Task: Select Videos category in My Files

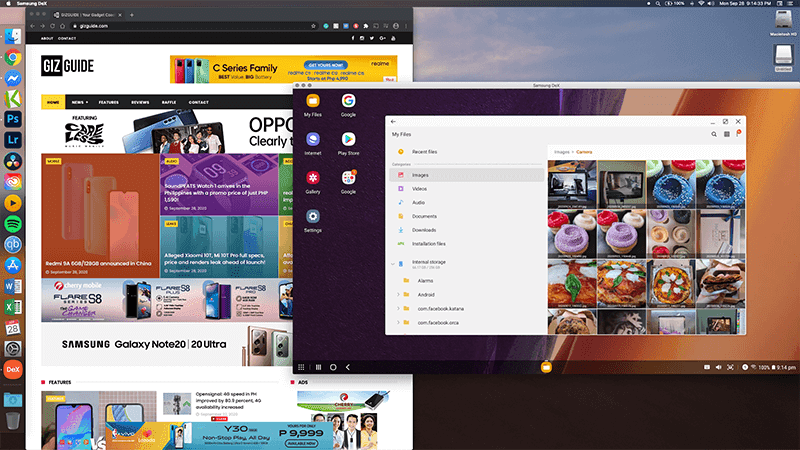Action: click(x=466, y=189)
